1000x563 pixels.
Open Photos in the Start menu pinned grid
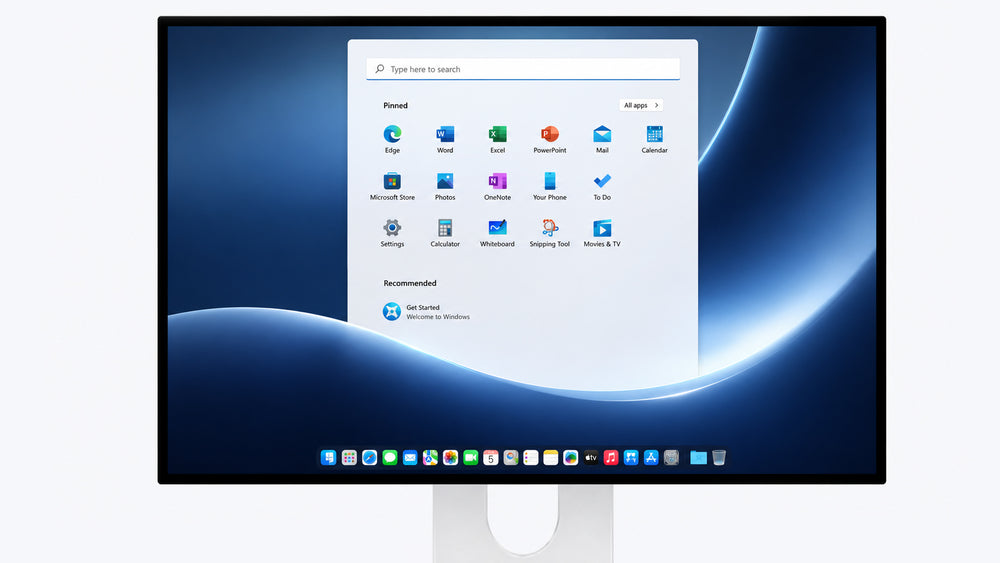(x=445, y=181)
